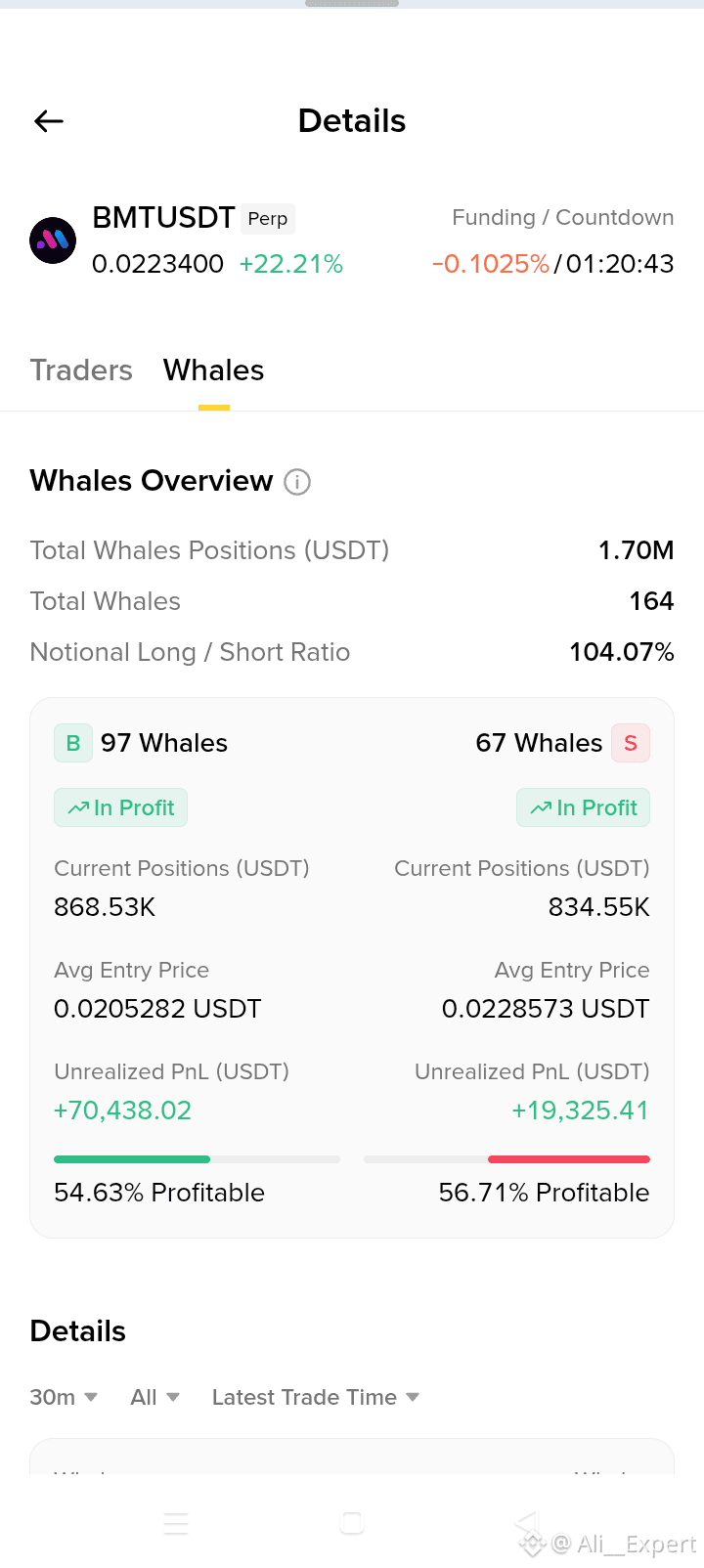Tap the back arrow icon
Image resolution: width=704 pixels, height=1568 pixels.
pyautogui.click(x=49, y=121)
